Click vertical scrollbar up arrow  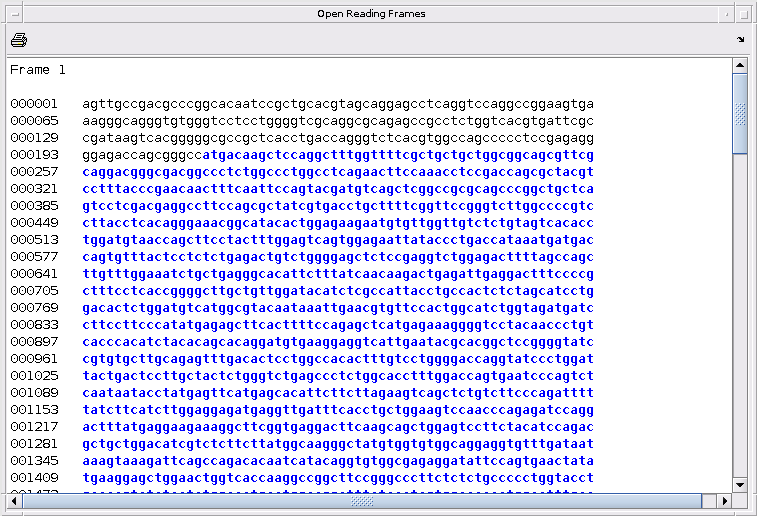(740, 65)
